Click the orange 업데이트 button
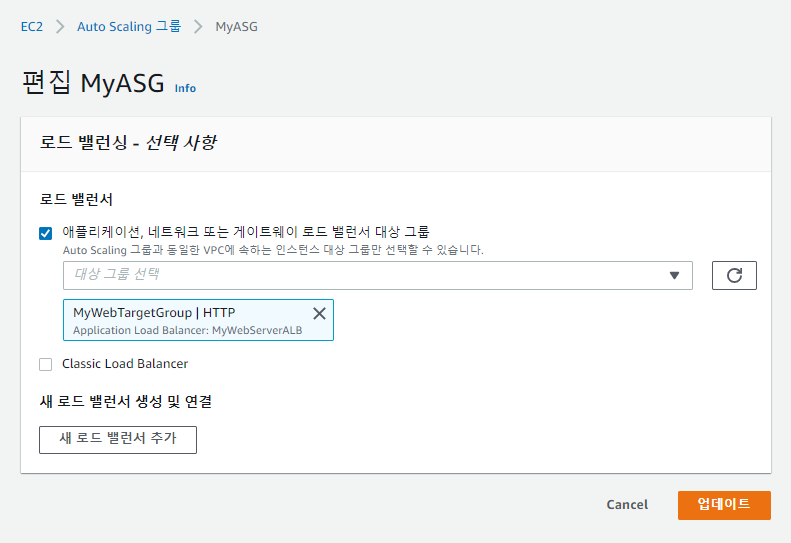This screenshot has height=543, width=791. pyautogui.click(x=724, y=505)
